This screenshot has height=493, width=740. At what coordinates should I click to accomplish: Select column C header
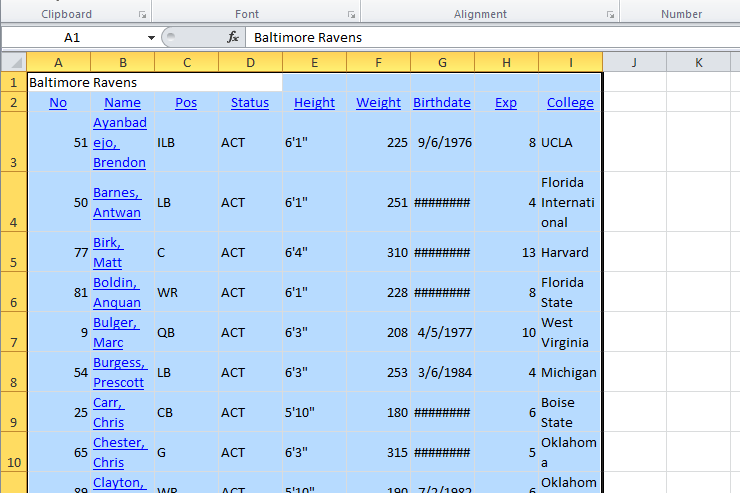(x=187, y=62)
